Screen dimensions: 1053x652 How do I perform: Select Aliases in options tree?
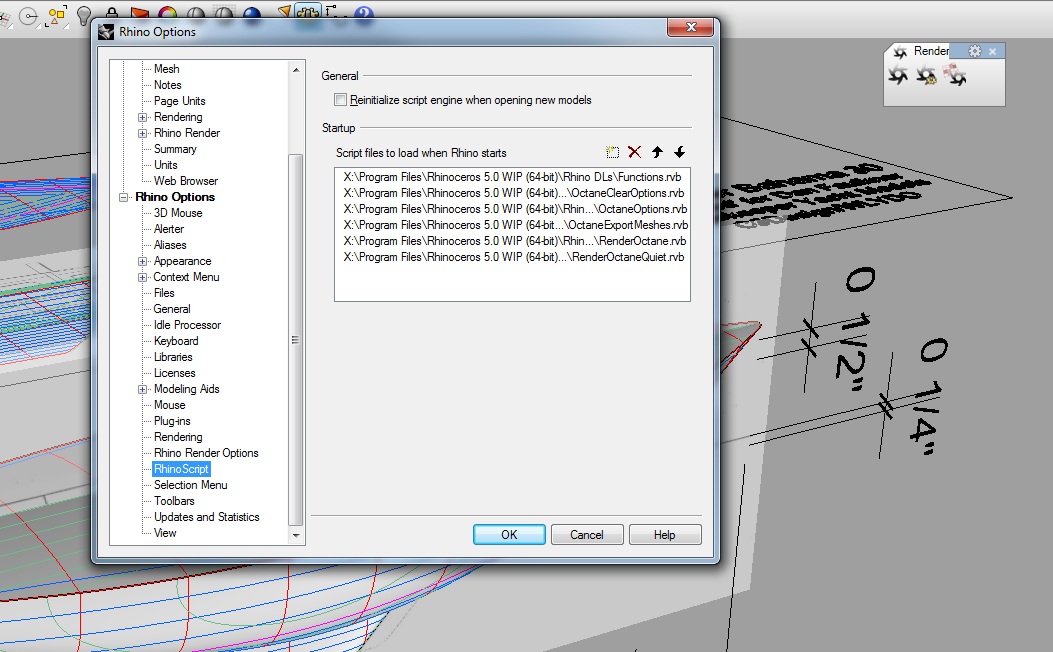pos(170,245)
